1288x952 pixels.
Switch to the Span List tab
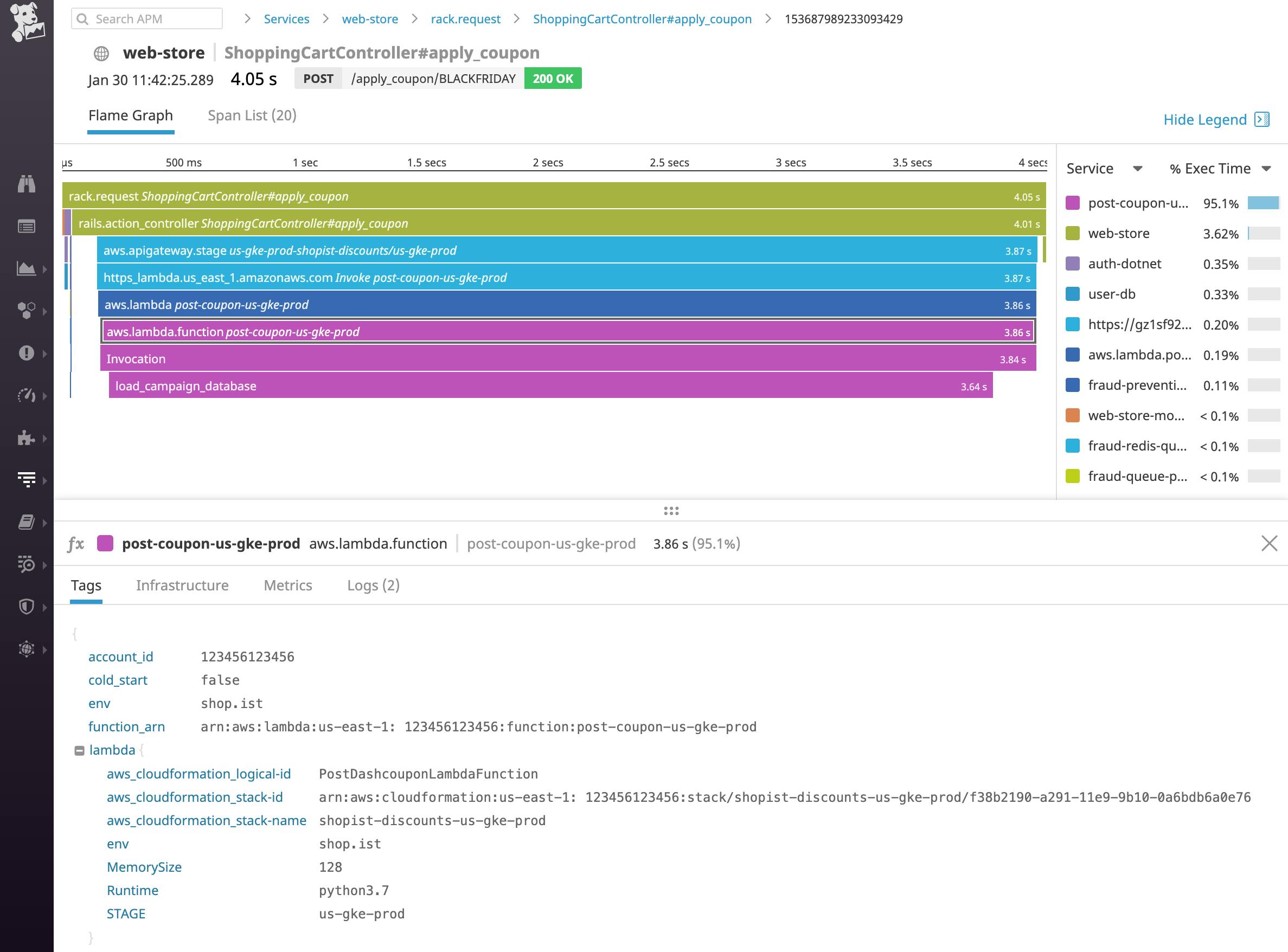pos(252,115)
